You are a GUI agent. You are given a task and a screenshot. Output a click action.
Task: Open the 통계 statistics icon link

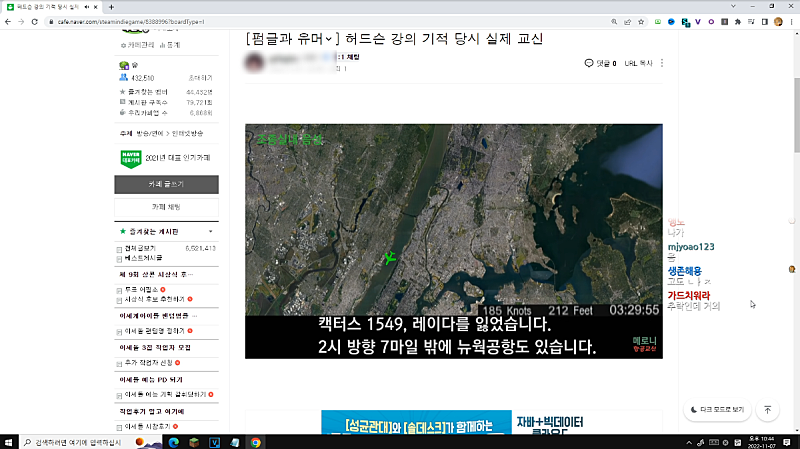tap(161, 45)
